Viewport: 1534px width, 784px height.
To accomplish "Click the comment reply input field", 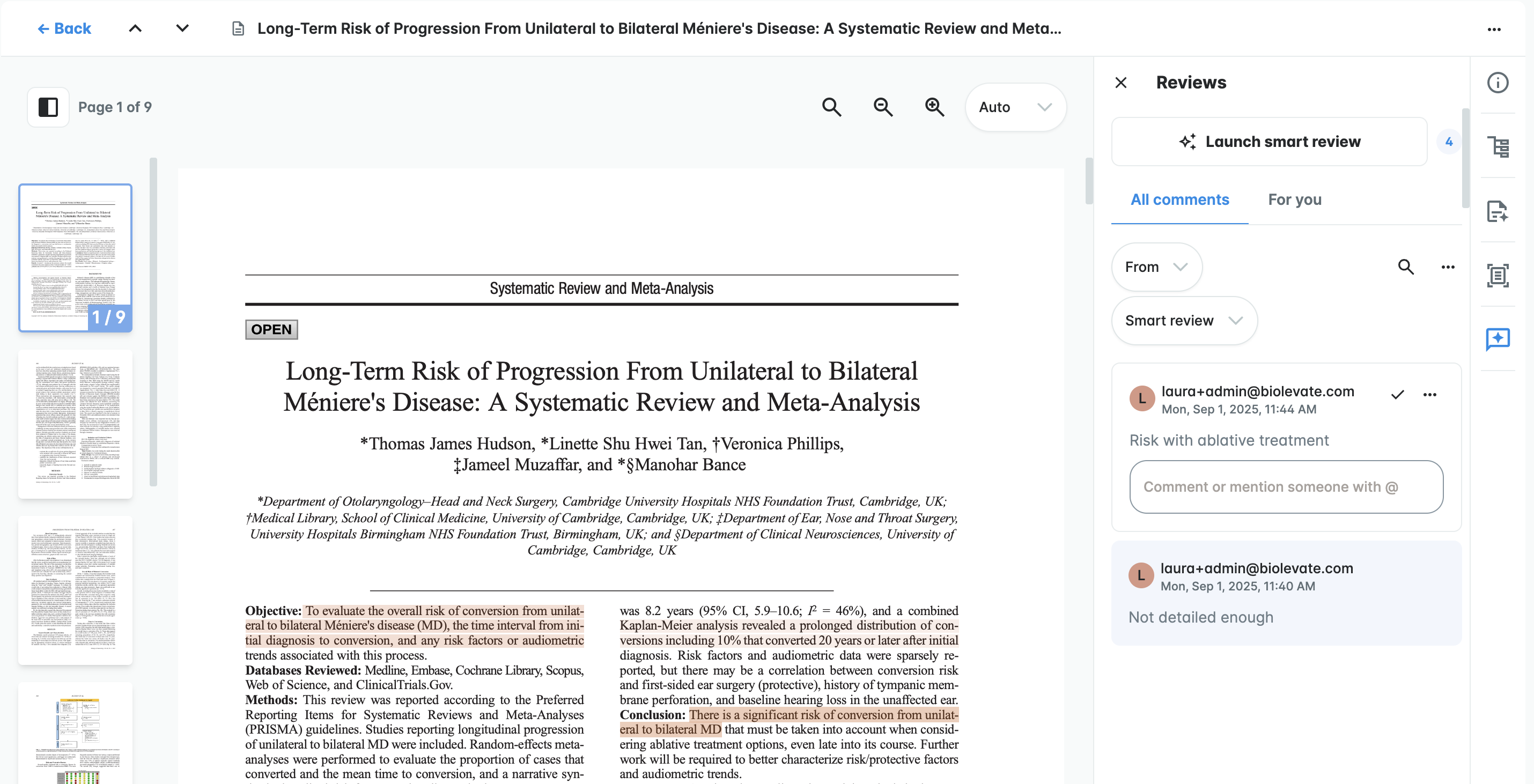I will (1286, 487).
